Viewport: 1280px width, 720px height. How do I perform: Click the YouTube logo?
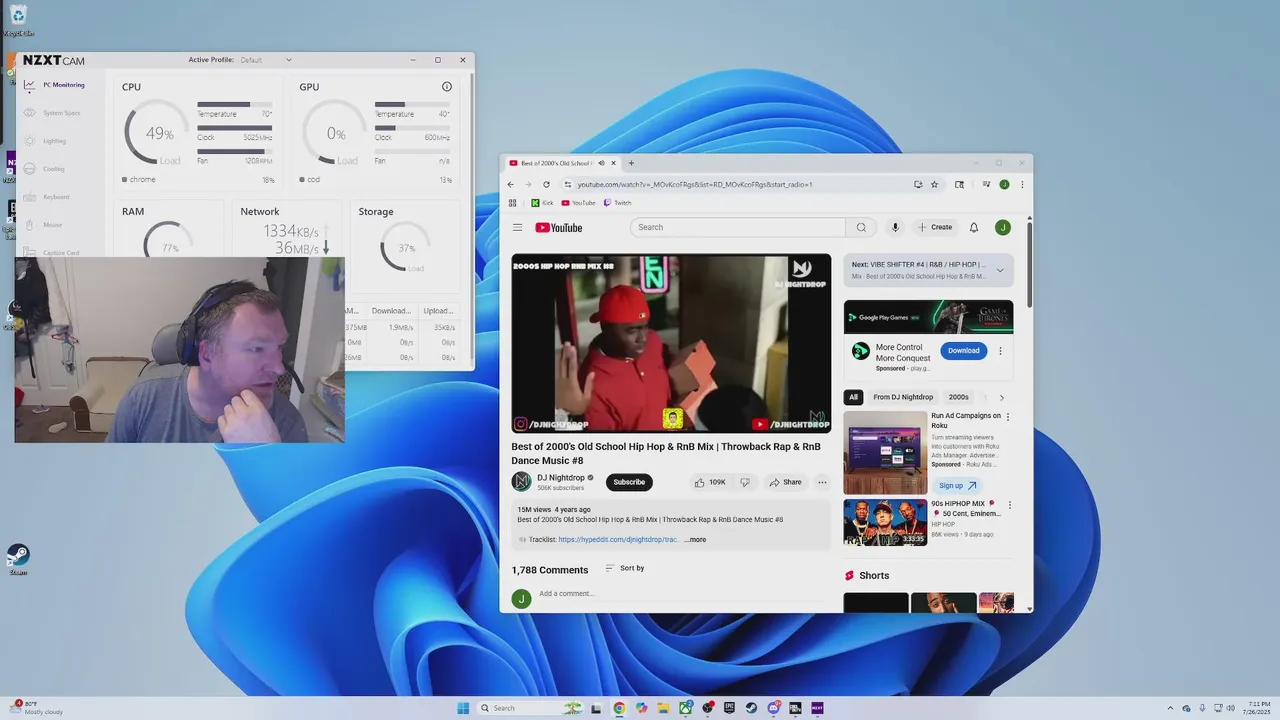click(559, 228)
